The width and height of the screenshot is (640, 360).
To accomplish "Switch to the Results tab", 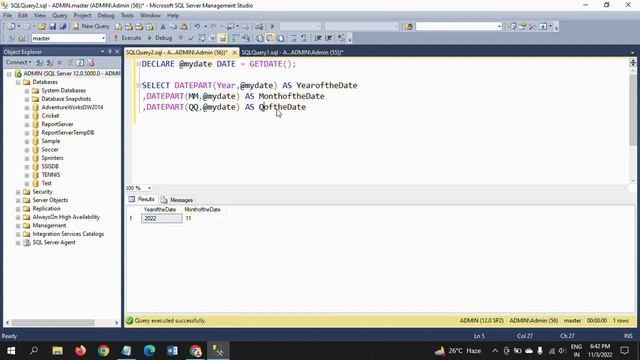I will tap(142, 199).
